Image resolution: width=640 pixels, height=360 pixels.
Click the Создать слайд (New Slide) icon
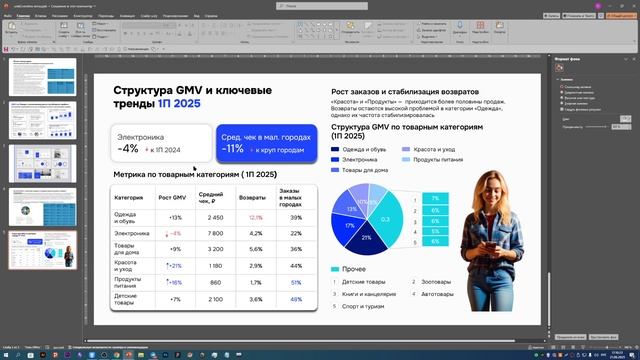click(x=64, y=26)
